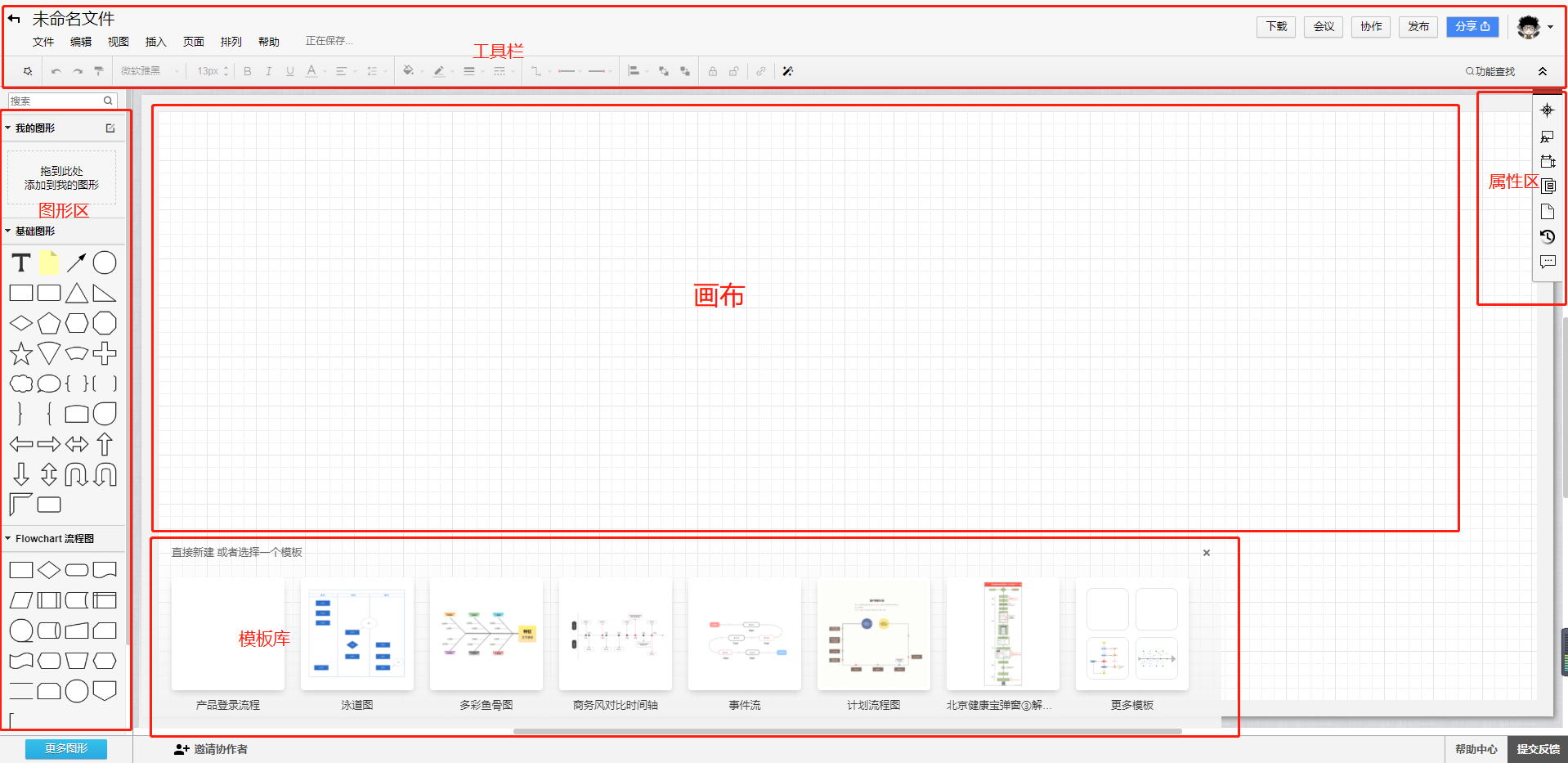
Task: Open the magic wand beautify tool
Action: (788, 71)
